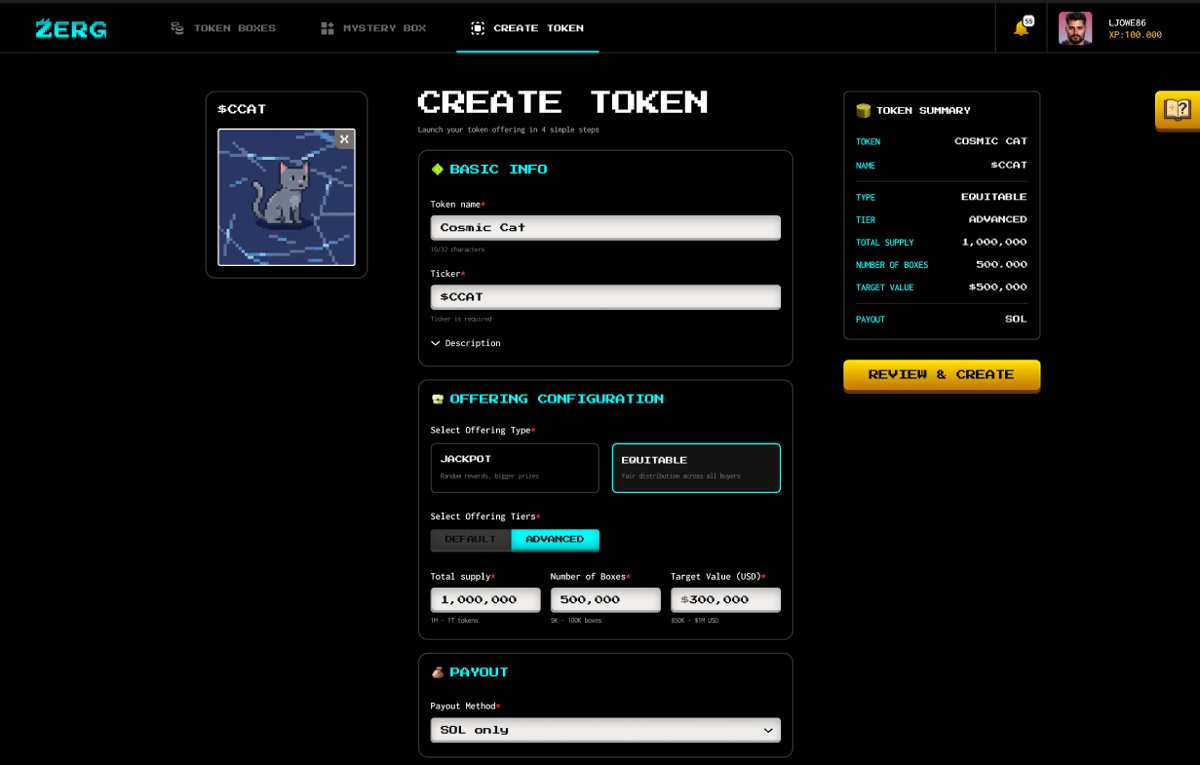Open the Mystery Box tab
Screen dimensions: 1200x765
tap(373, 28)
